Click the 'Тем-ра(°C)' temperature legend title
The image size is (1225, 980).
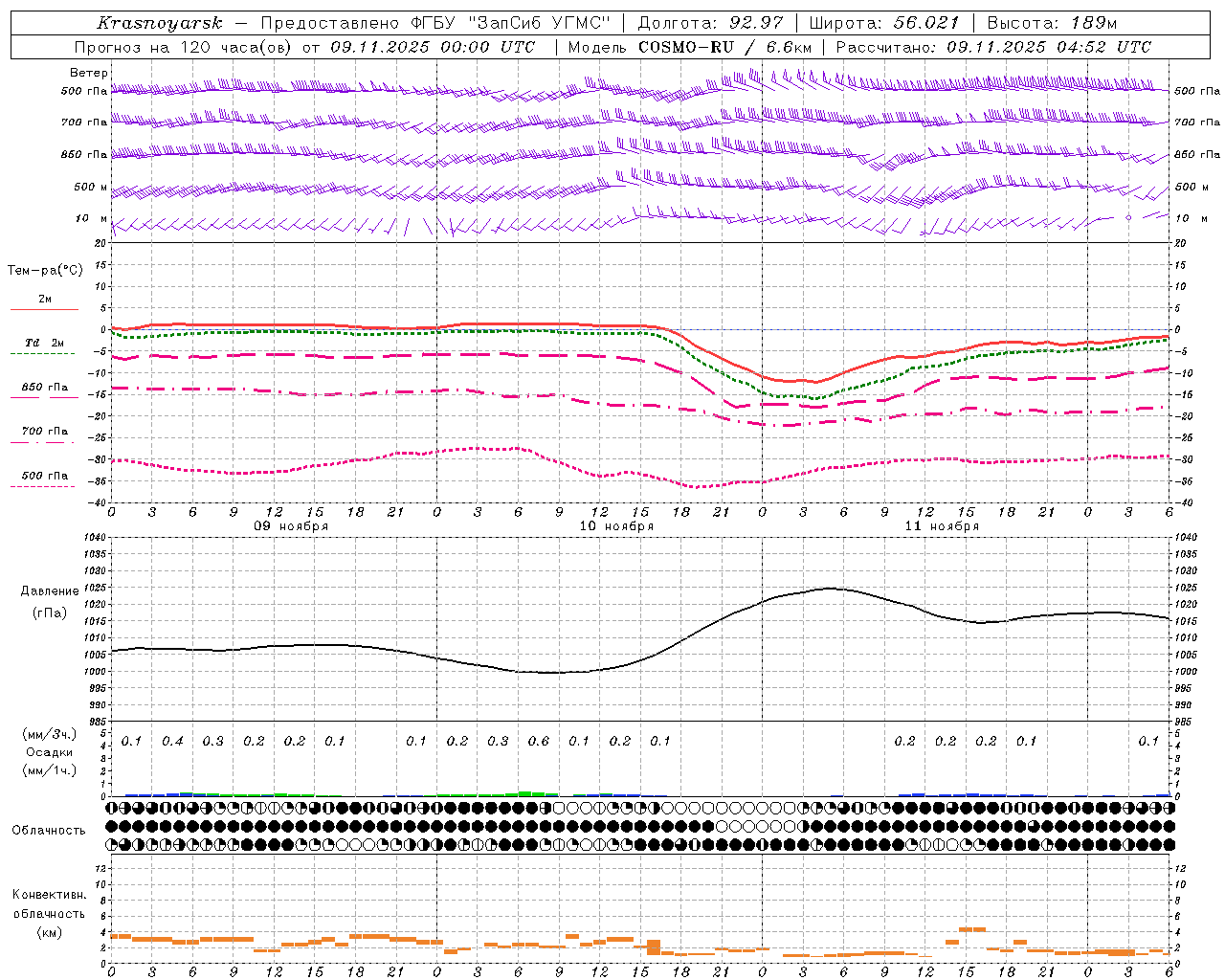click(x=45, y=271)
